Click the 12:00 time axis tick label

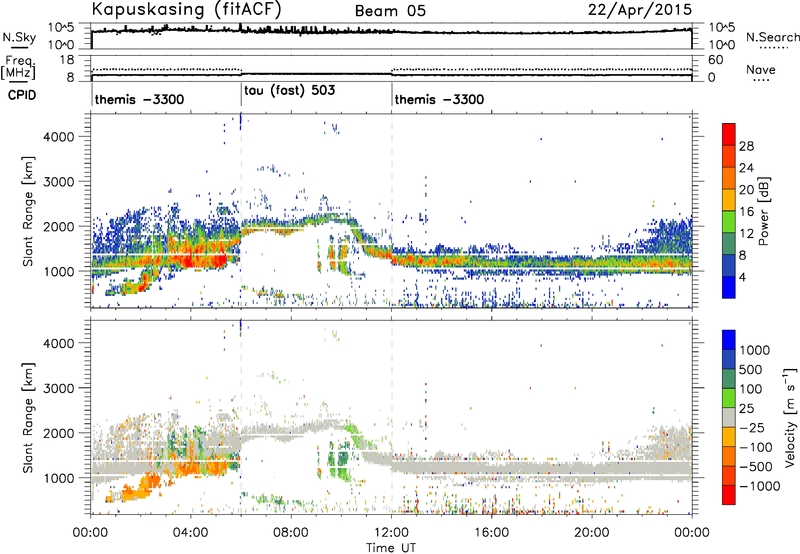391,533
